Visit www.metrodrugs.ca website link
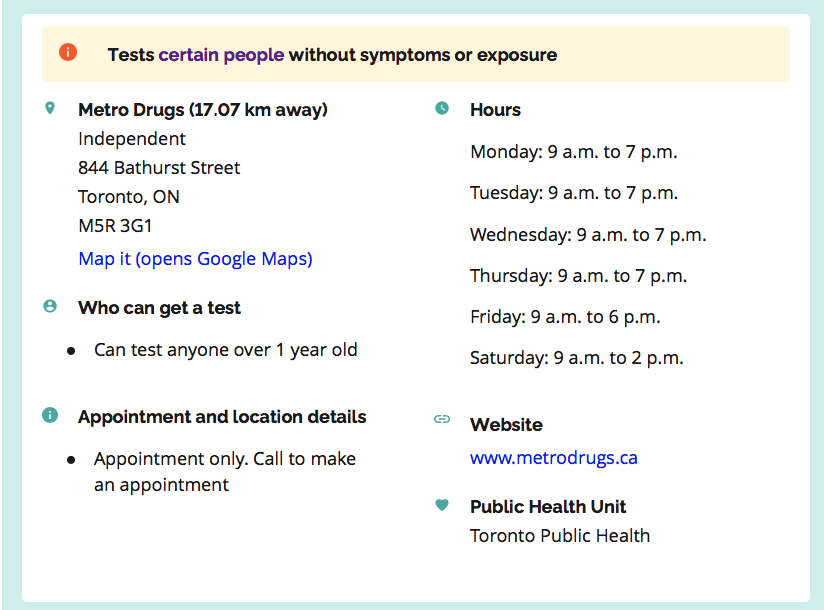 tap(554, 458)
